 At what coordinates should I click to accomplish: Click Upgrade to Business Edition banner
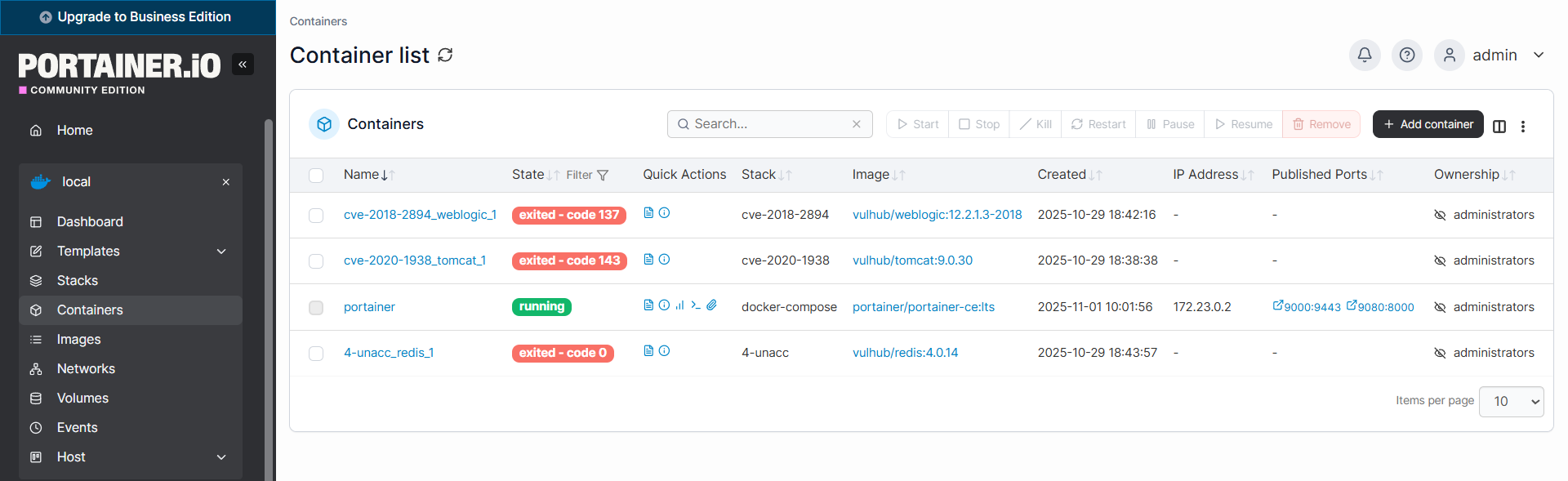pos(137,17)
